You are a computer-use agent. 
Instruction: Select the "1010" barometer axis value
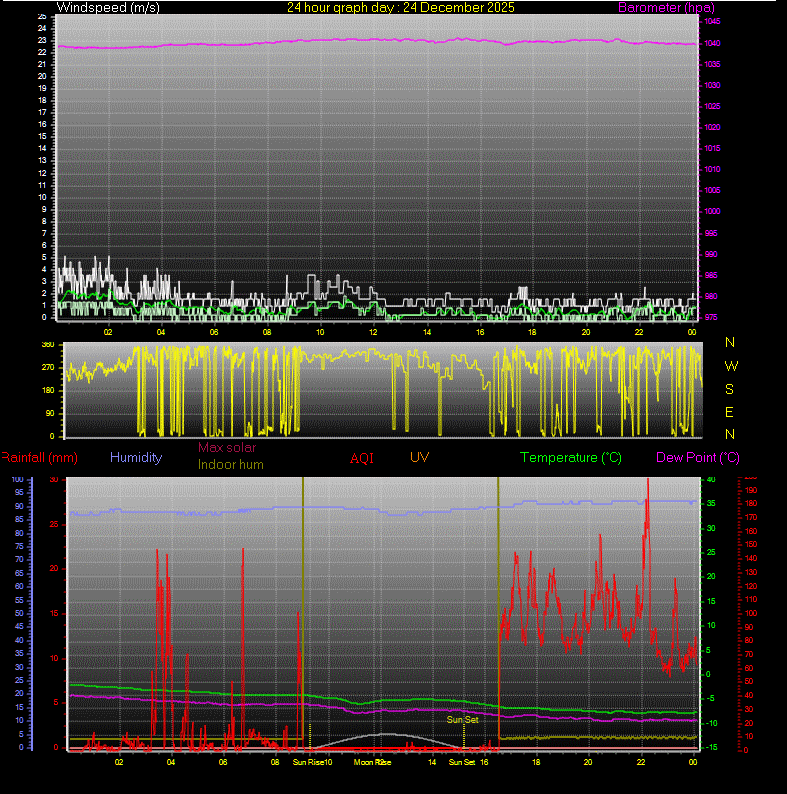point(712,170)
